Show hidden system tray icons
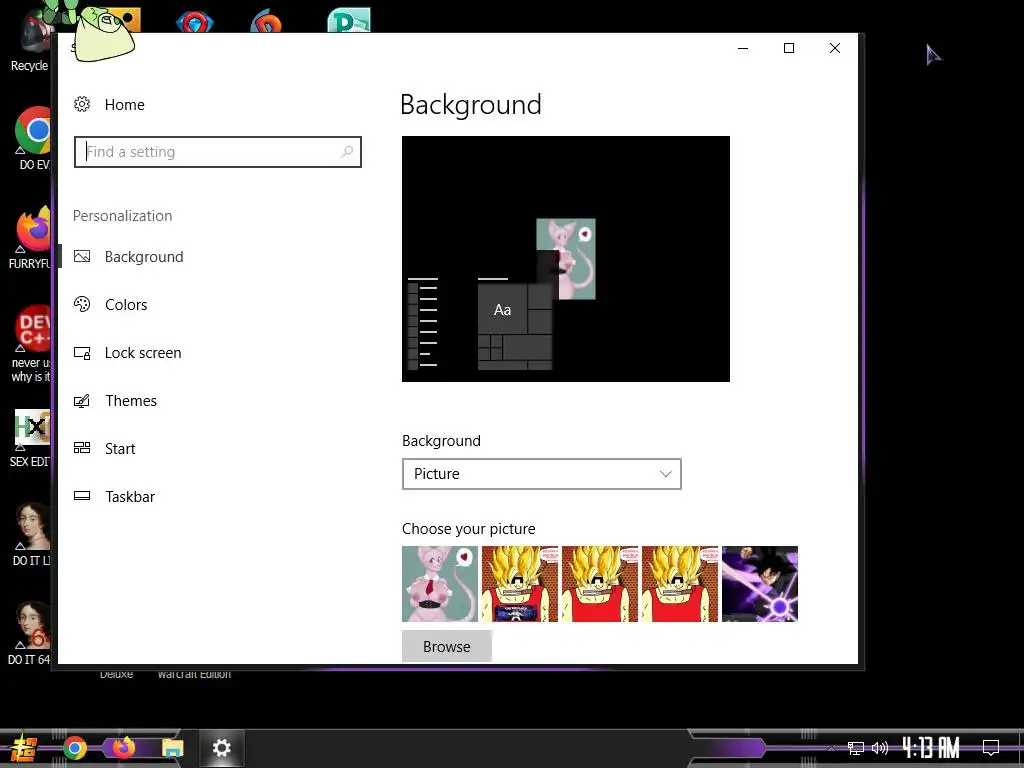This screenshot has height=768, width=1024. [x=831, y=748]
